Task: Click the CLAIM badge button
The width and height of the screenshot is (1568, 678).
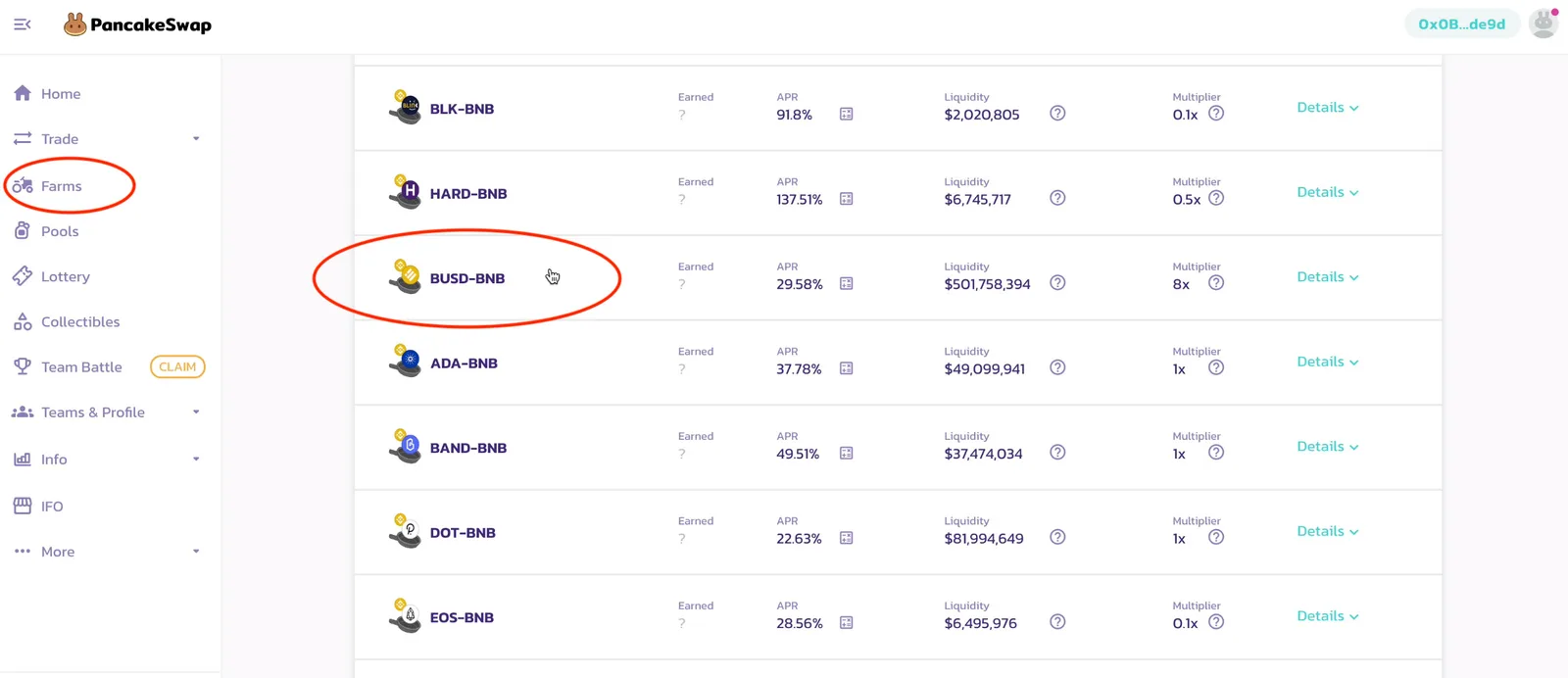Action: (x=177, y=366)
